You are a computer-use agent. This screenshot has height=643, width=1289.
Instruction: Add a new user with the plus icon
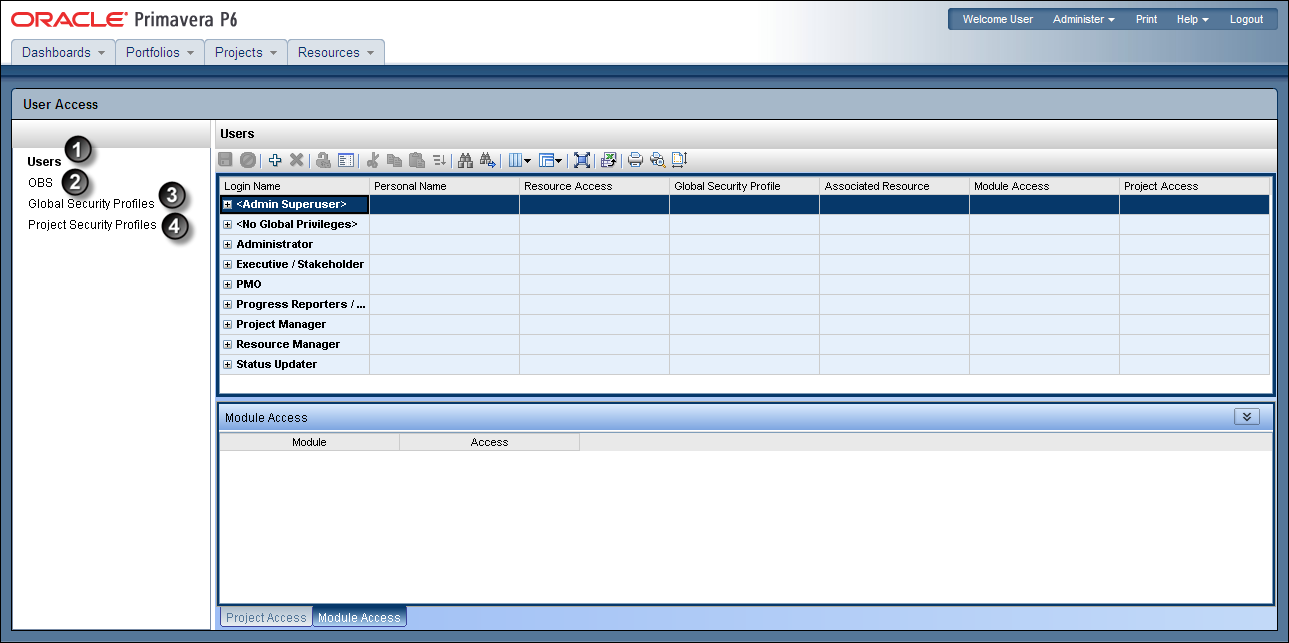pyautogui.click(x=275, y=160)
